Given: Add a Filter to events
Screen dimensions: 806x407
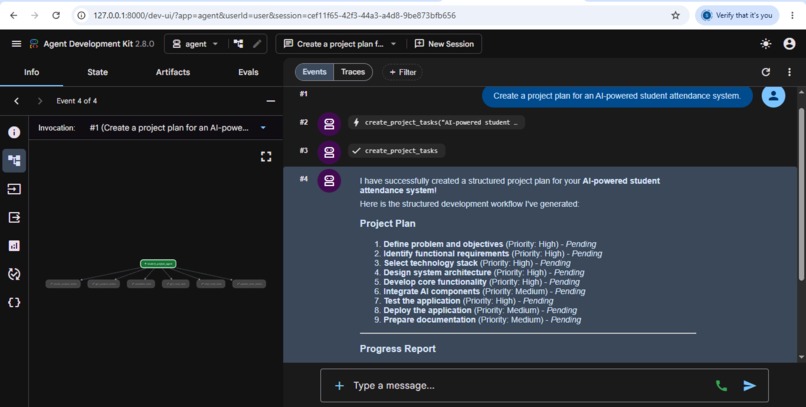Looking at the screenshot, I should (x=402, y=72).
